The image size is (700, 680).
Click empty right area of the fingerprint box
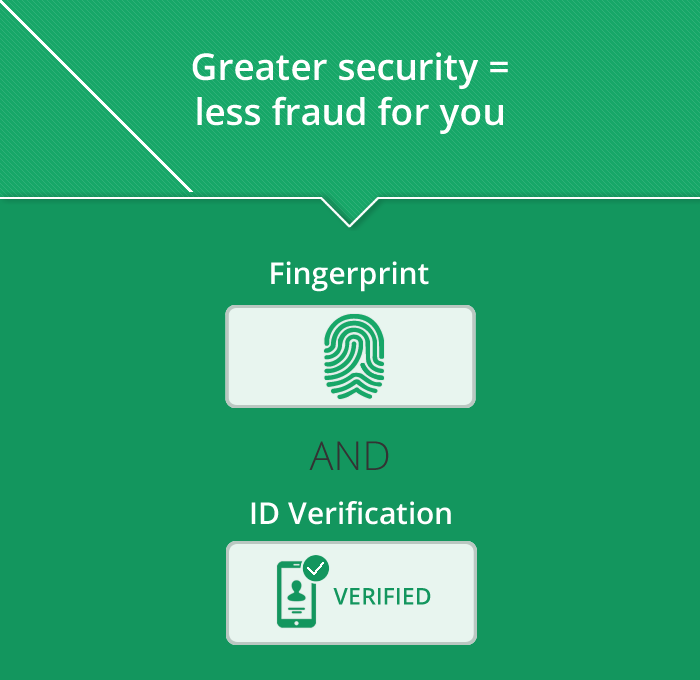pyautogui.click(x=429, y=356)
